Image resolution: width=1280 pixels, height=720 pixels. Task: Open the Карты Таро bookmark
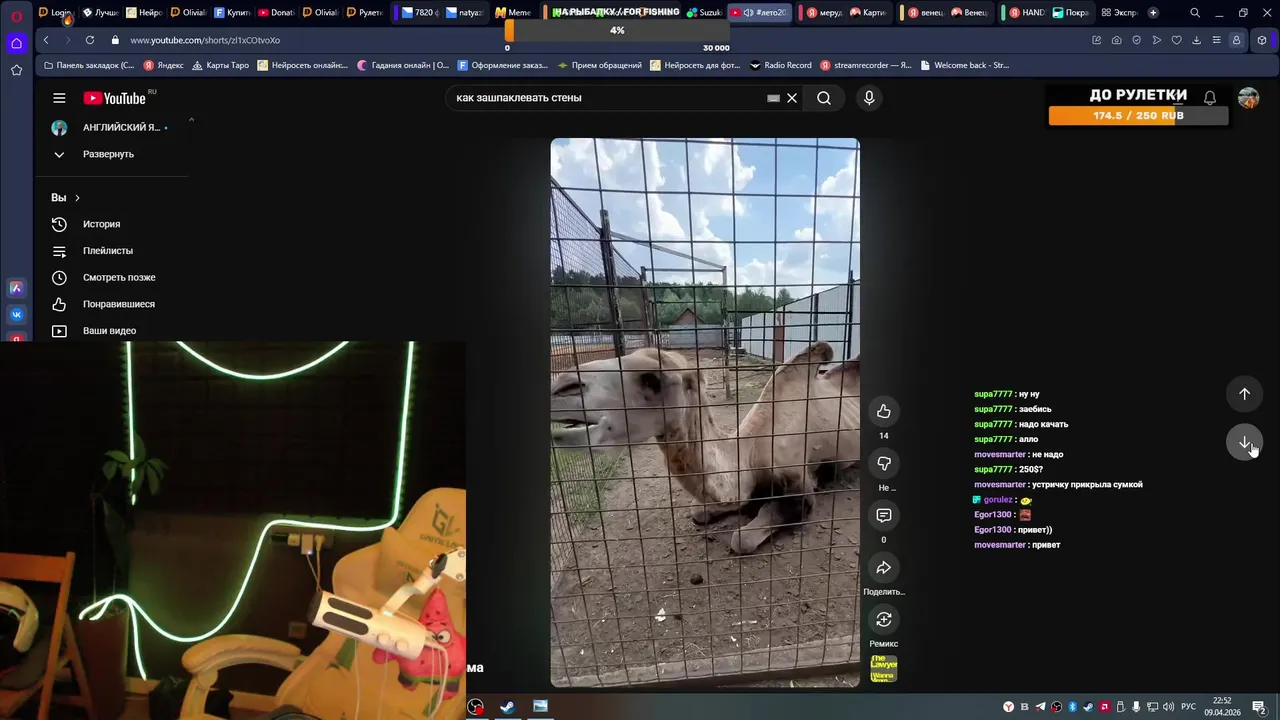tap(221, 65)
